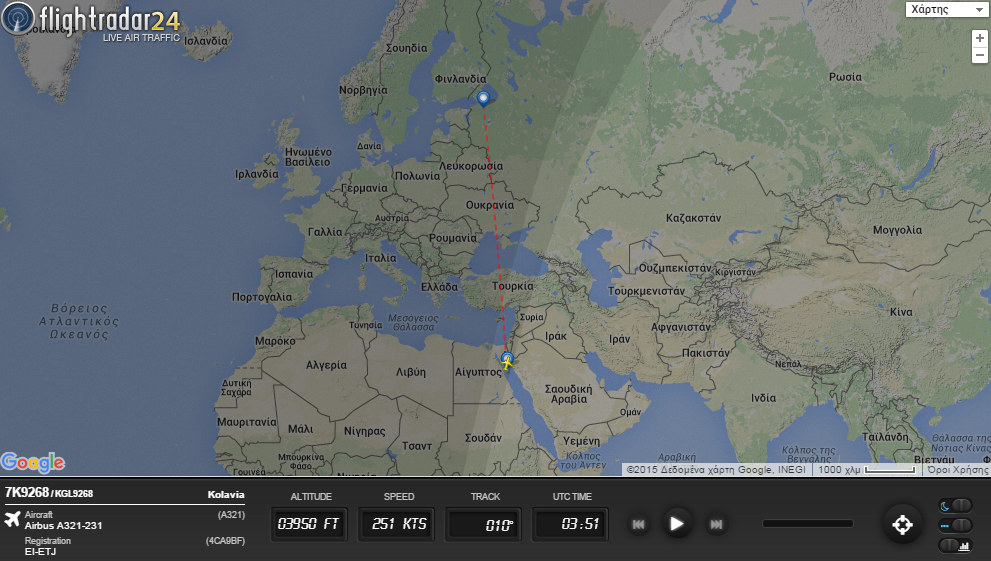Image resolution: width=991 pixels, height=561 pixels.
Task: Click the Kolavia airline name
Action: [226, 495]
